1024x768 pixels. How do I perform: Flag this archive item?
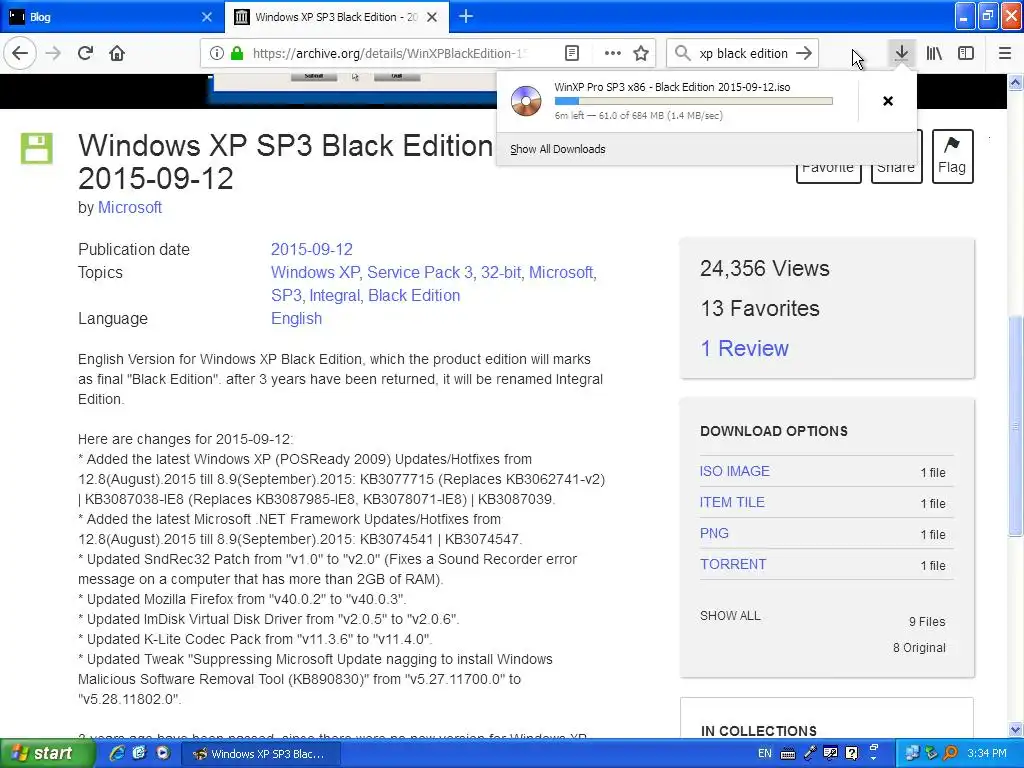(x=952, y=157)
